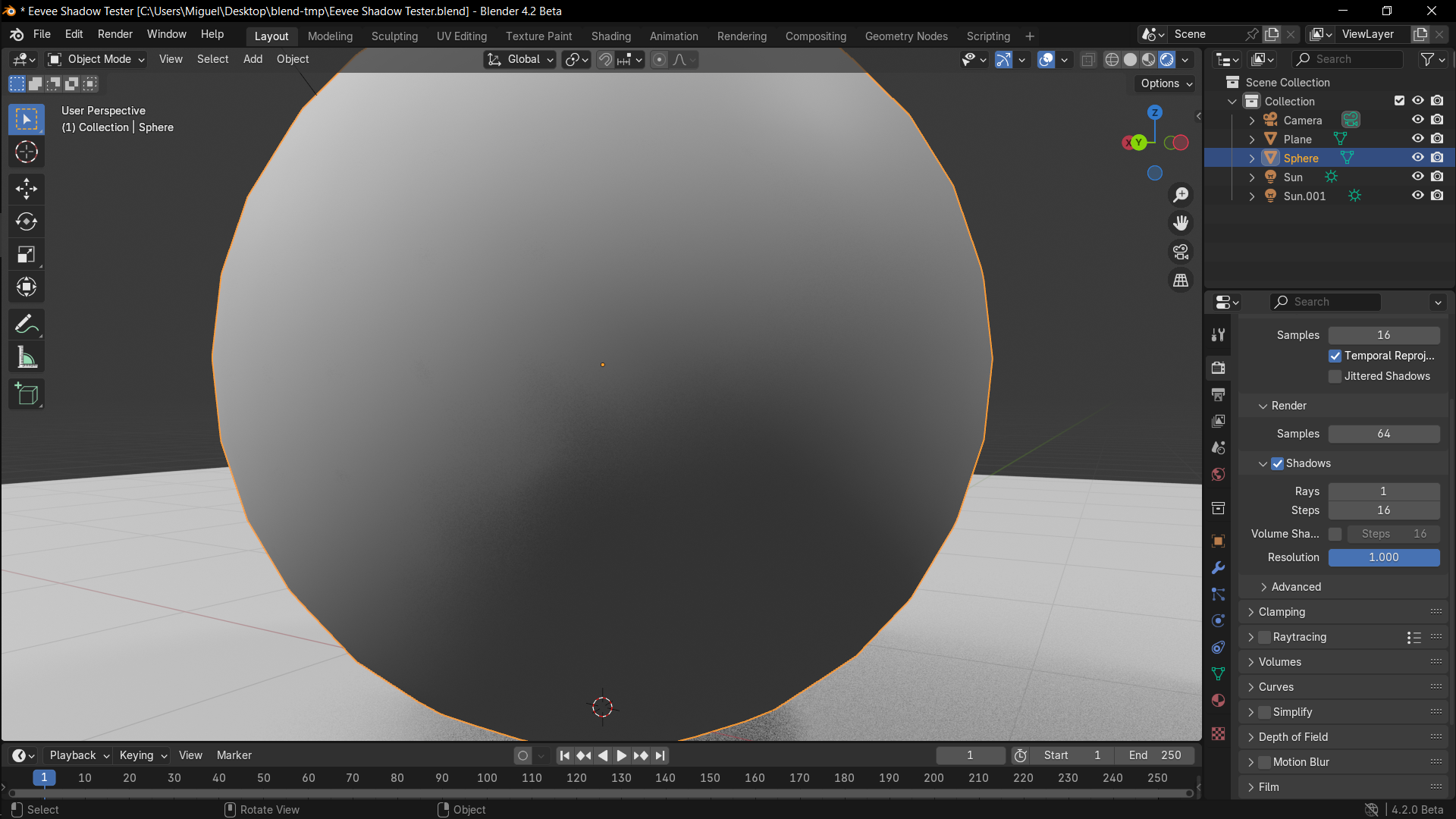1456x819 pixels.
Task: Select the 3D Cursor tool
Action: click(x=27, y=152)
